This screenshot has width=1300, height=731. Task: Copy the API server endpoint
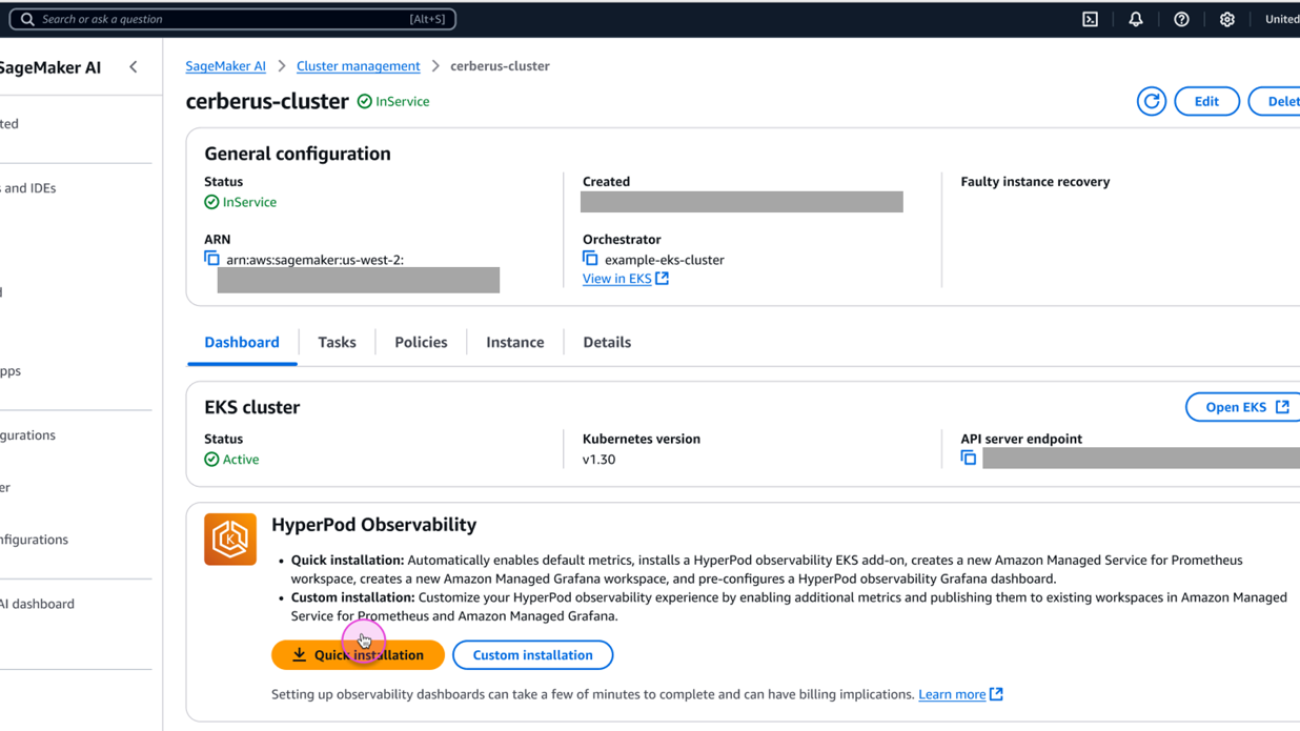point(968,457)
